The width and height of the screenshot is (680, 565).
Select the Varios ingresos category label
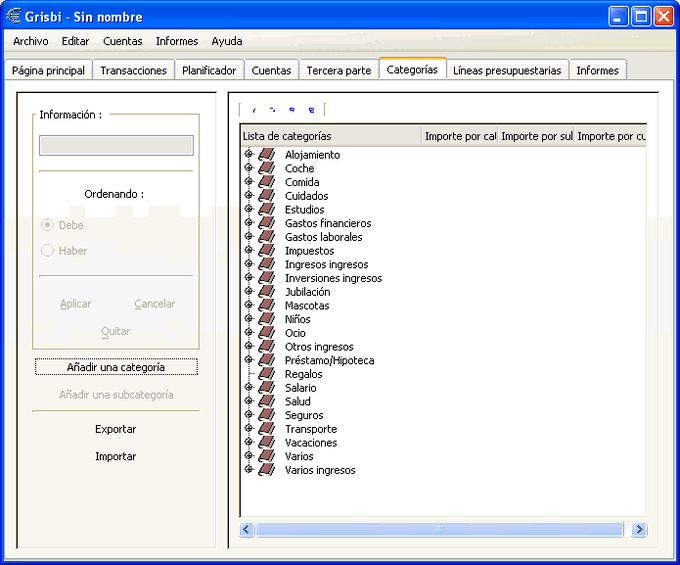320,470
